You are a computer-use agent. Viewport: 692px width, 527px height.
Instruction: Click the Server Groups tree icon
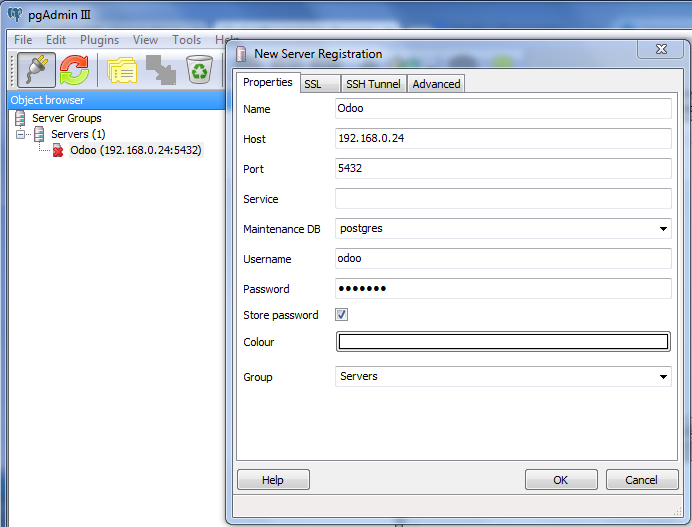click(x=20, y=118)
